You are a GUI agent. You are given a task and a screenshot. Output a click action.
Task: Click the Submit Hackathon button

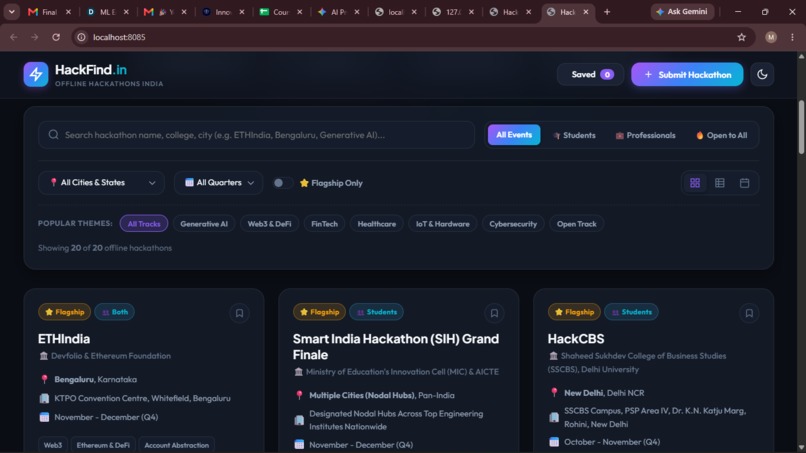coord(687,75)
